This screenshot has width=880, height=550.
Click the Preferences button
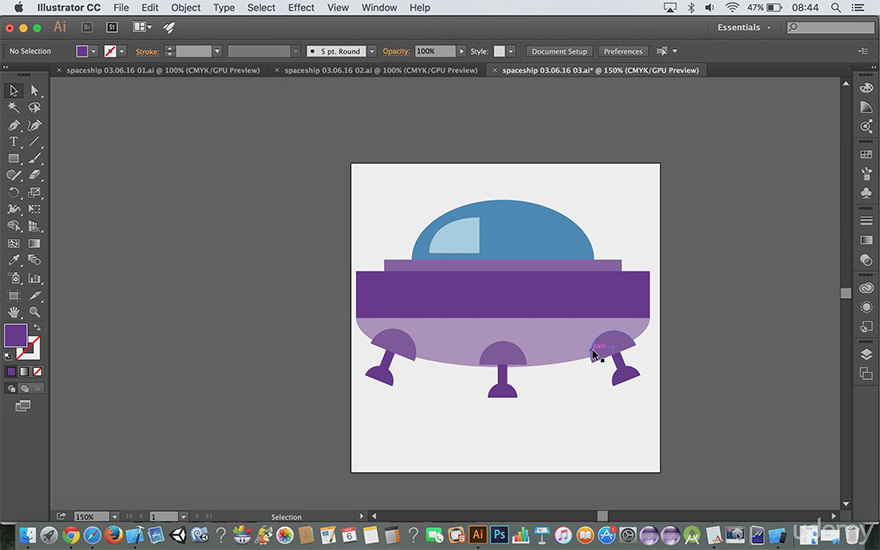tap(623, 51)
